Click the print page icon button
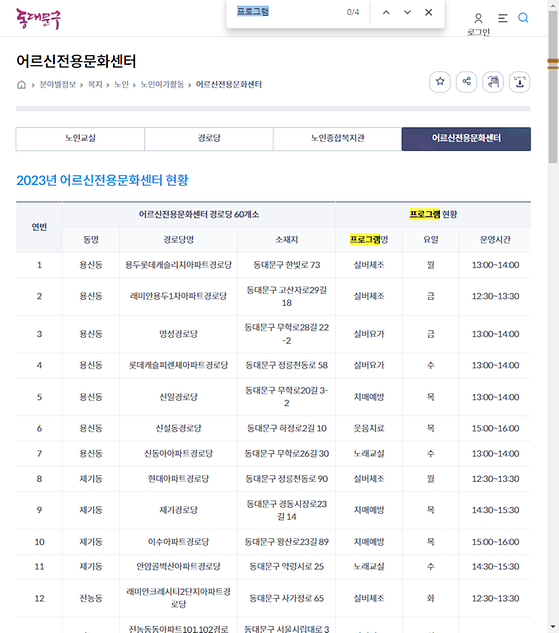Screen dimensions: 559x633 [x=493, y=82]
